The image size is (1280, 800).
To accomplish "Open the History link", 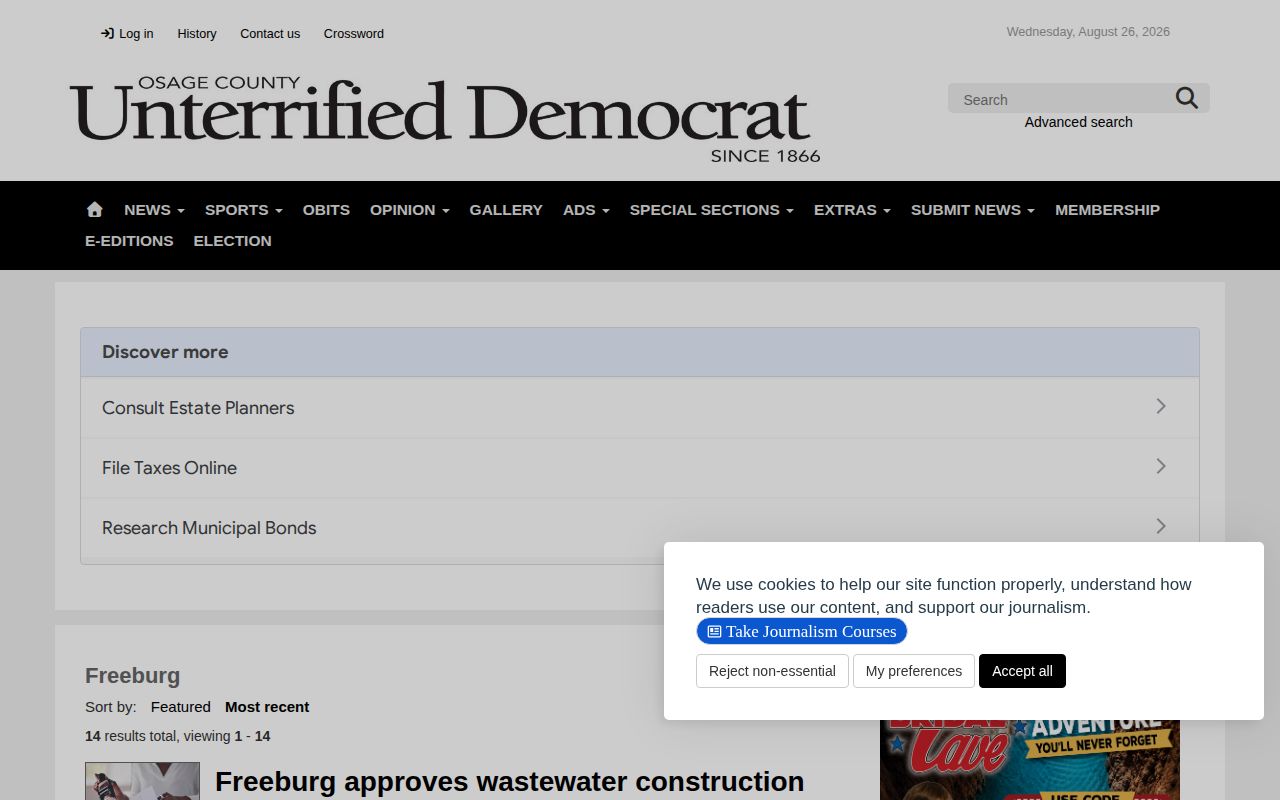I will coord(197,33).
